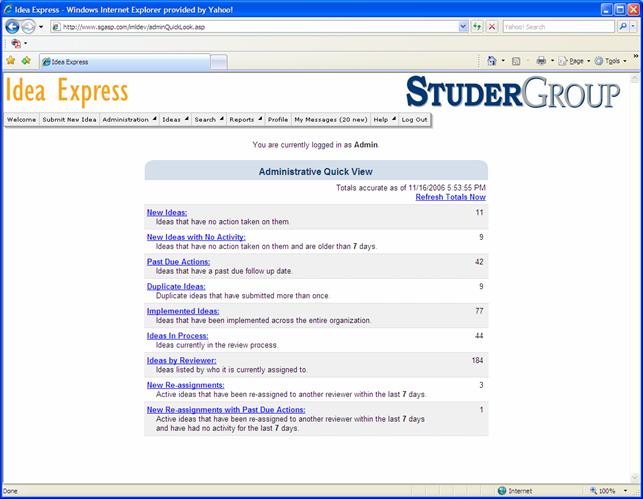
Task: Open the Page menu
Action: coord(574,61)
